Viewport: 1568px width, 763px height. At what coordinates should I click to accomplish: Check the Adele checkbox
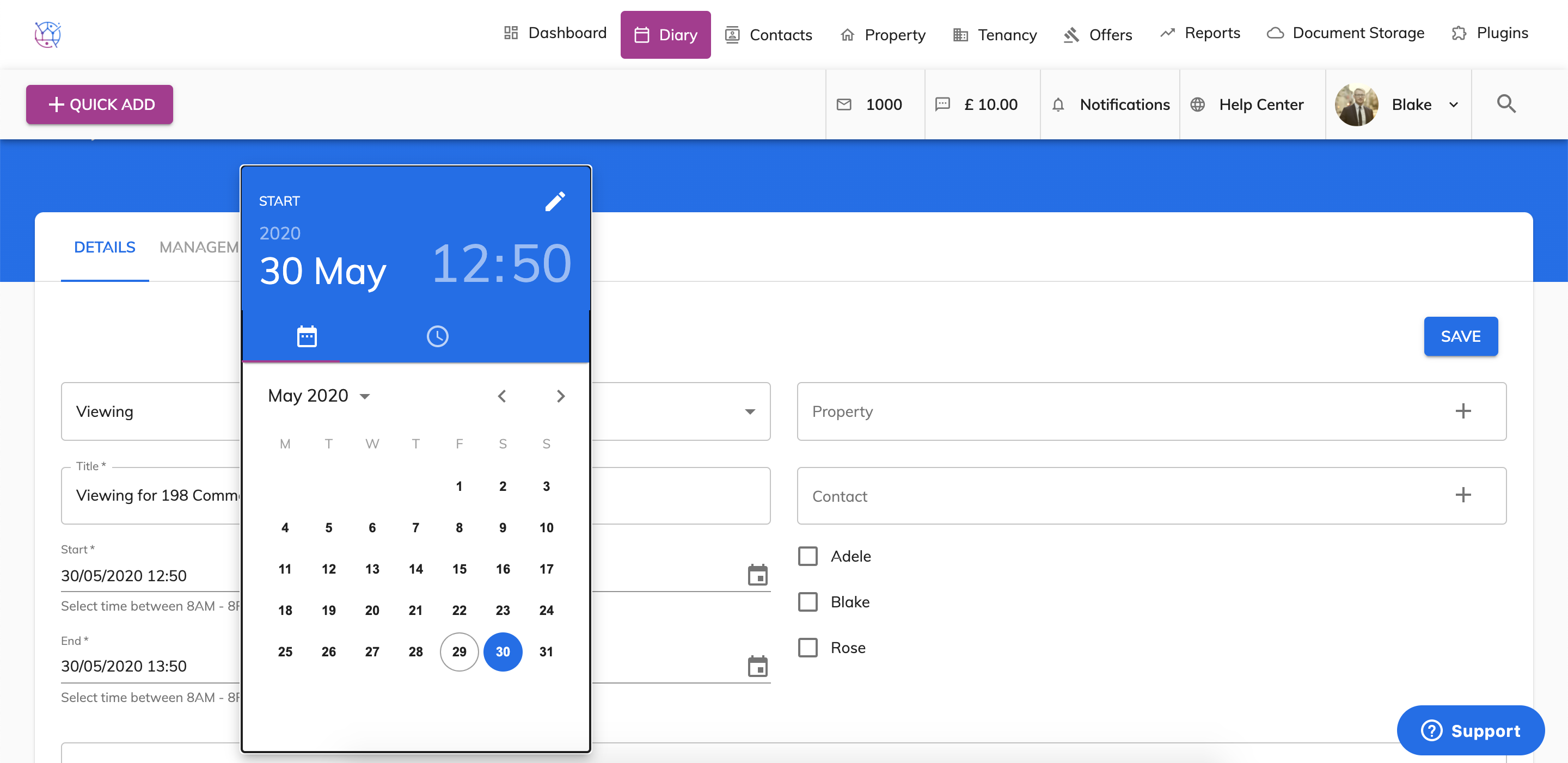808,556
